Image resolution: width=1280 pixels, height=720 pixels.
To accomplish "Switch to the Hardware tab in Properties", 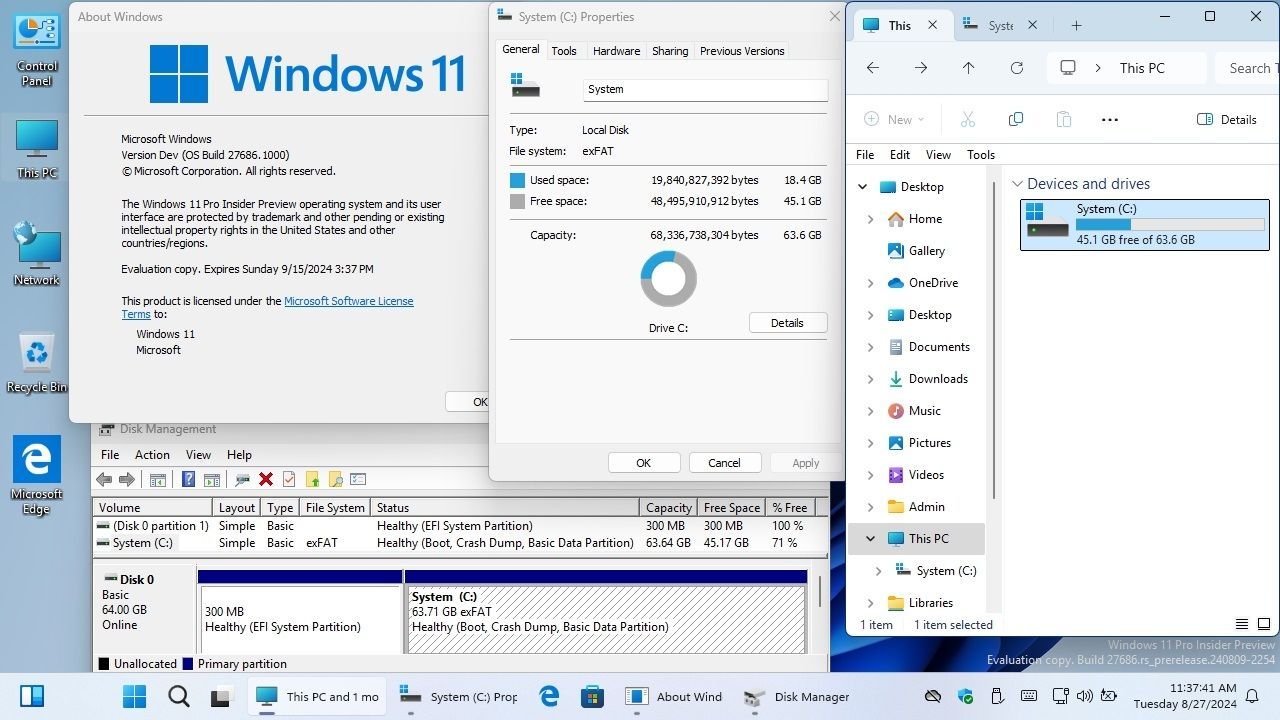I will [616, 51].
